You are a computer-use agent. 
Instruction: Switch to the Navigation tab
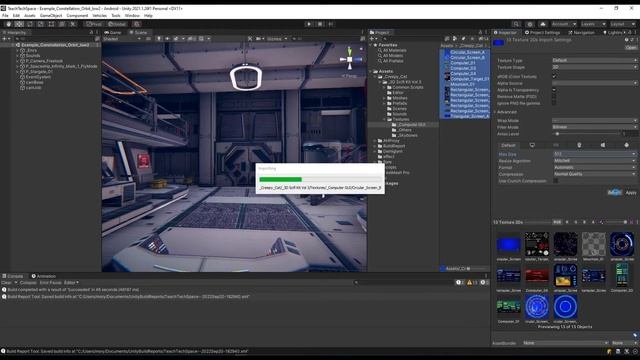point(582,32)
